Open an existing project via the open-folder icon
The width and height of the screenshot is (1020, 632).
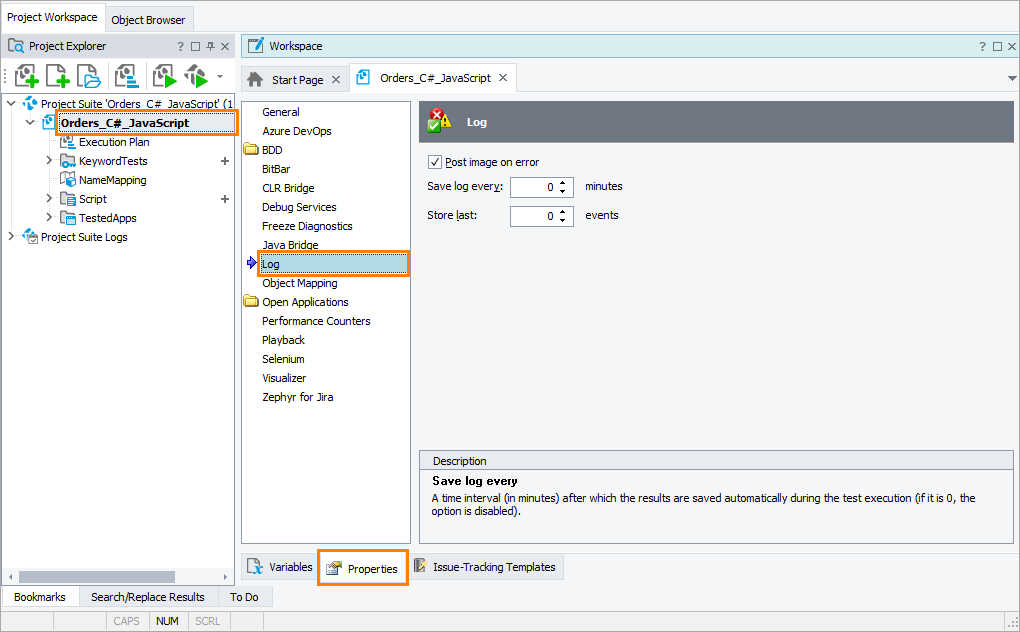88,76
